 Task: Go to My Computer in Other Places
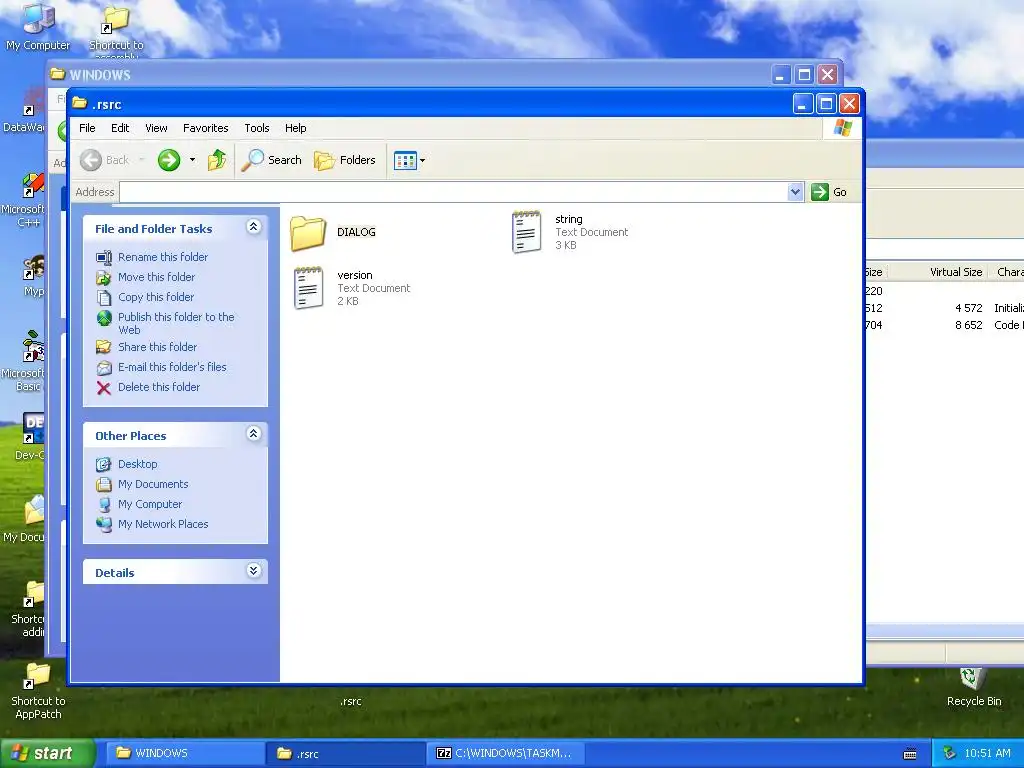tap(150, 504)
